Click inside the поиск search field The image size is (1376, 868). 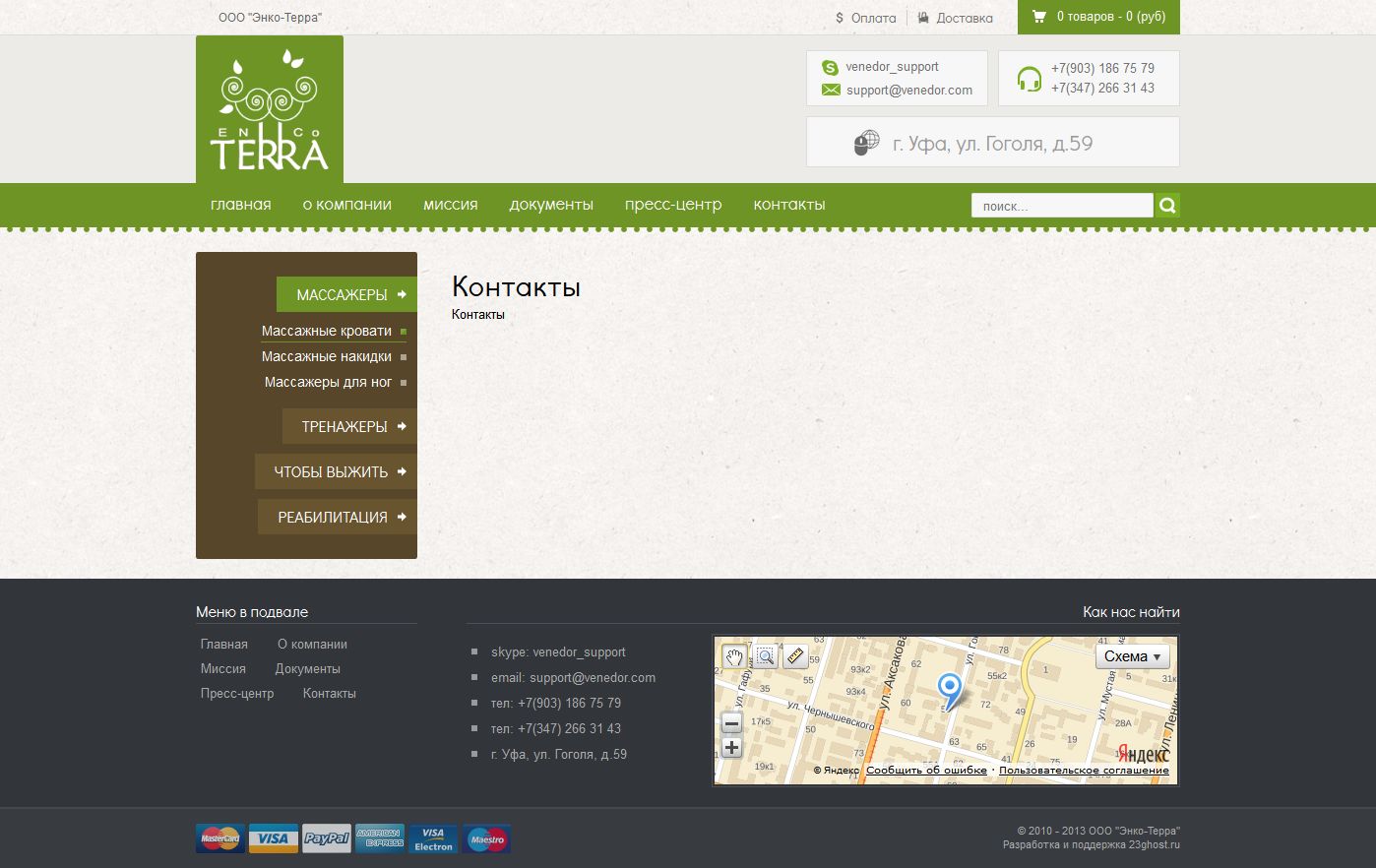coord(1062,205)
